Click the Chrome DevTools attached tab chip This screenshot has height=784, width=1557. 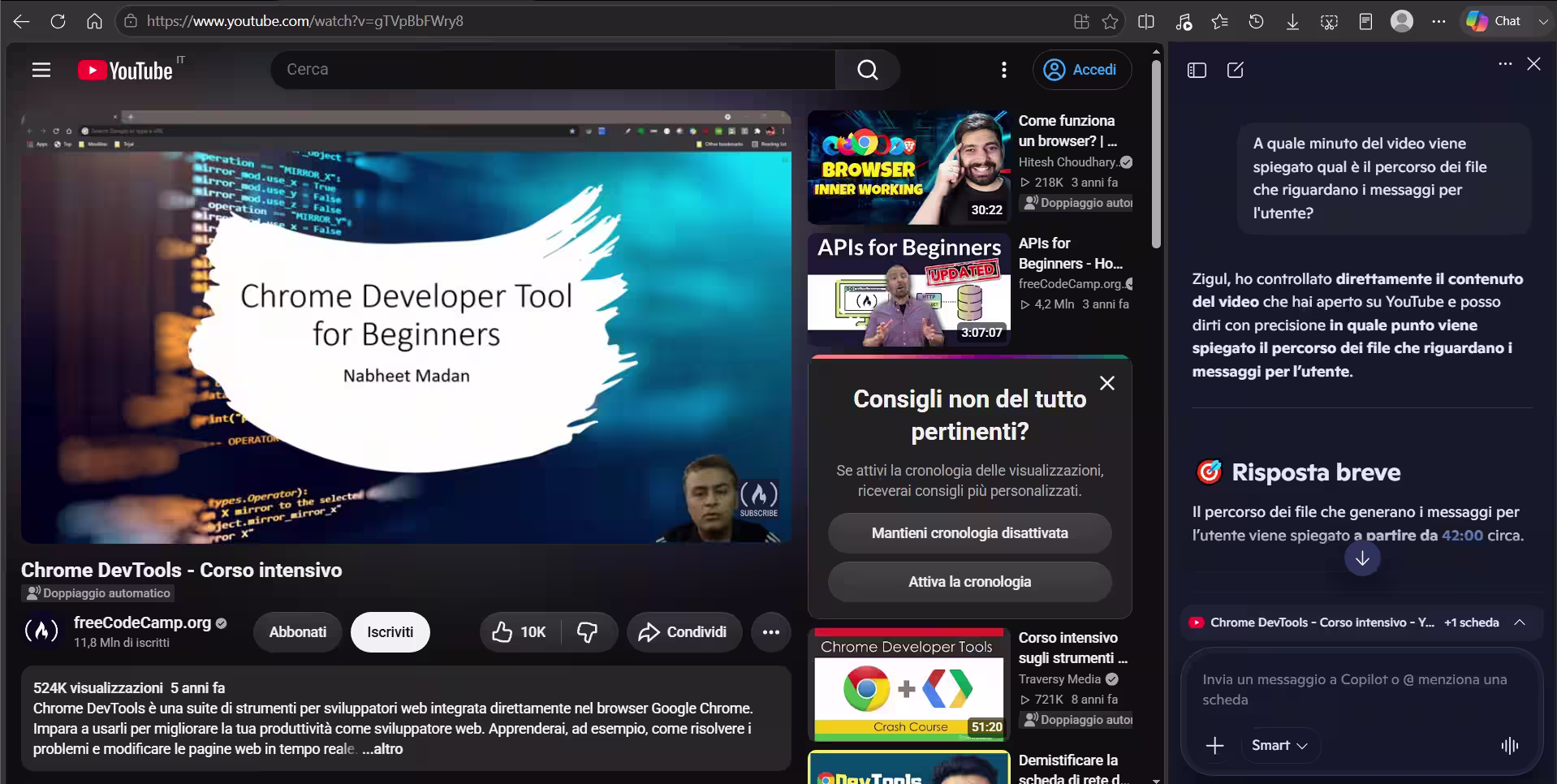(x=1312, y=622)
